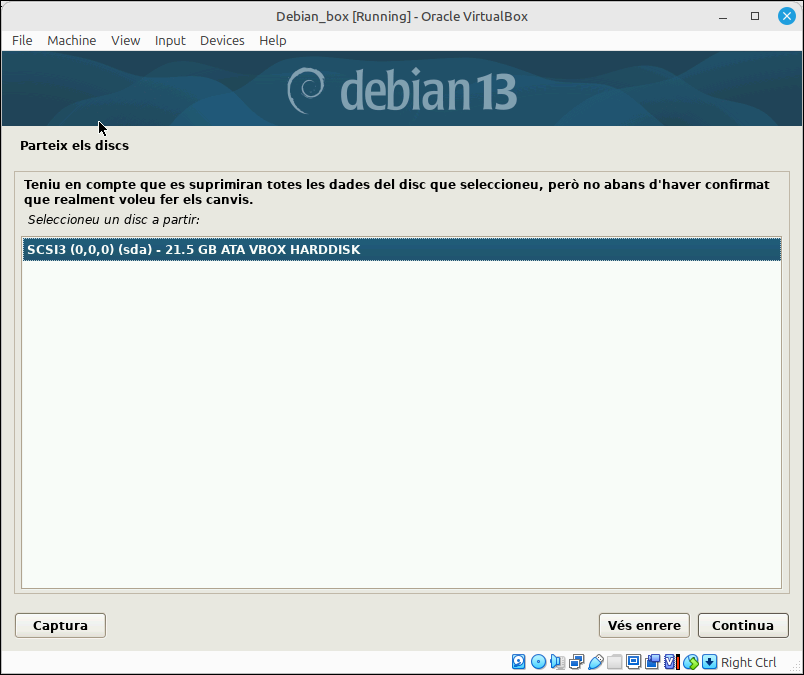
Task: Click the Right Ctrl host key label
Action: coord(749,662)
